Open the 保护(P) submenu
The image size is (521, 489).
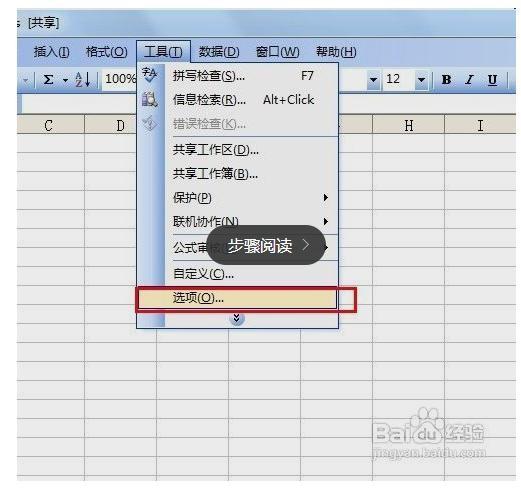click(x=251, y=198)
